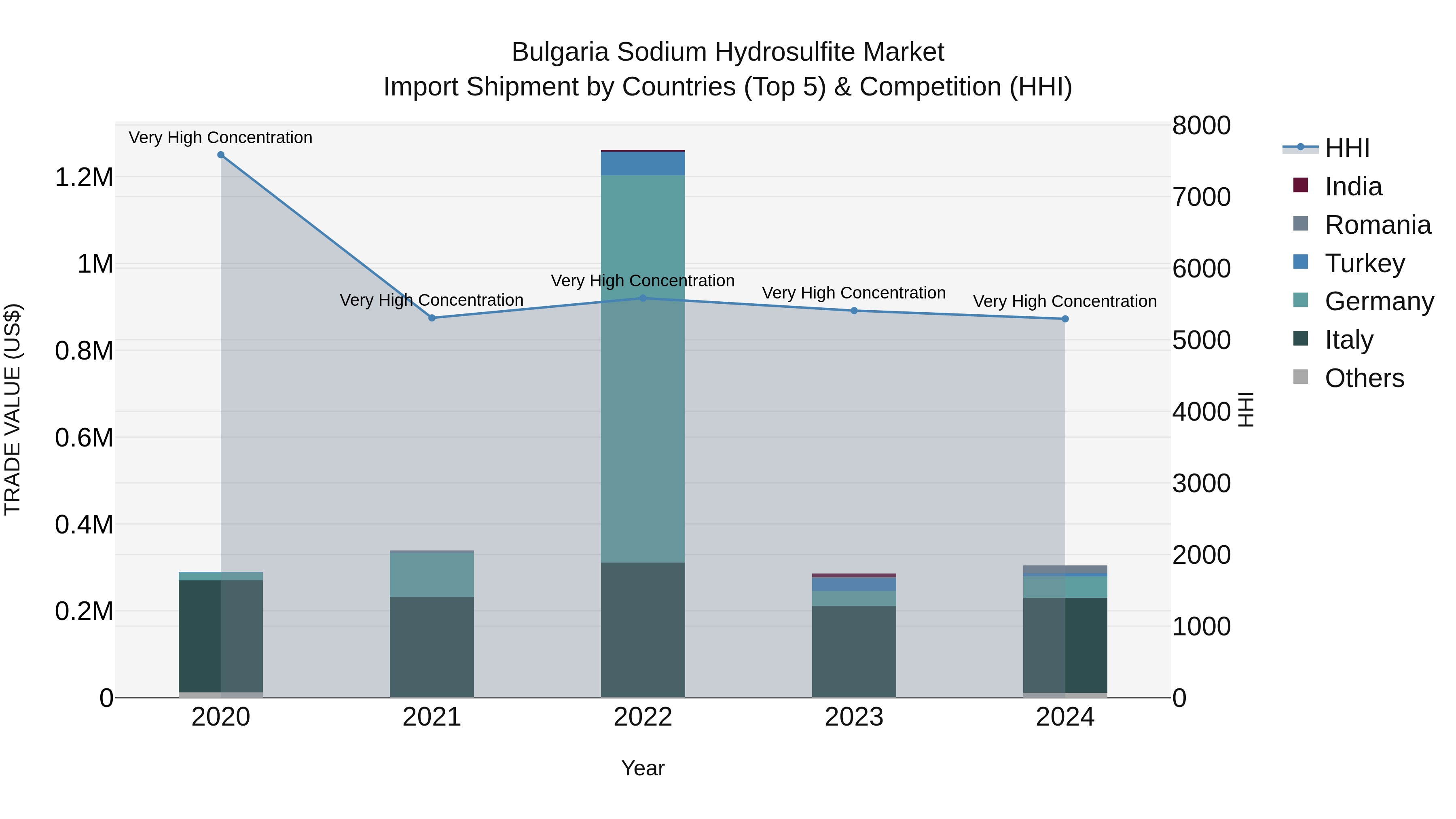Click the Turkey segment of 2022 bar
Screen dimensions: 1456x819
click(x=643, y=163)
